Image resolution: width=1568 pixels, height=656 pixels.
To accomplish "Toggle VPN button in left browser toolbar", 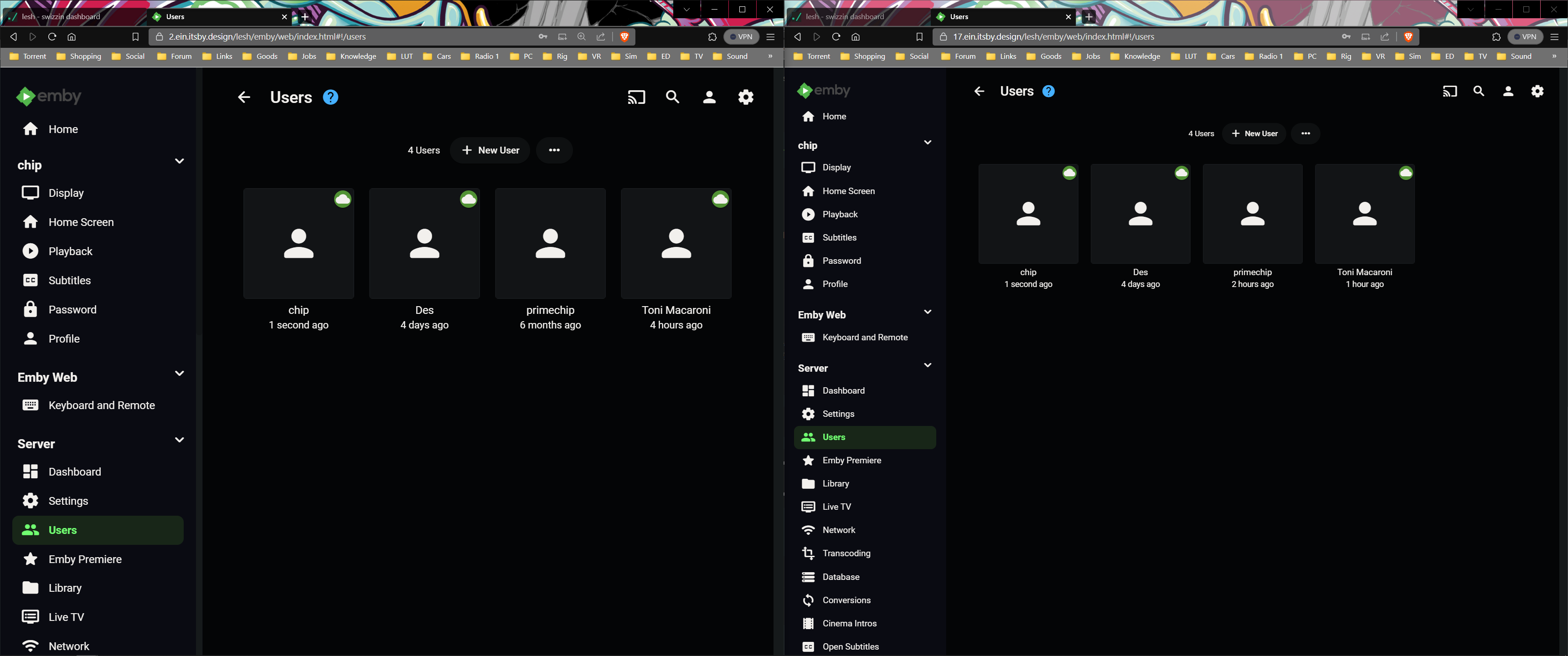I will 742,36.
